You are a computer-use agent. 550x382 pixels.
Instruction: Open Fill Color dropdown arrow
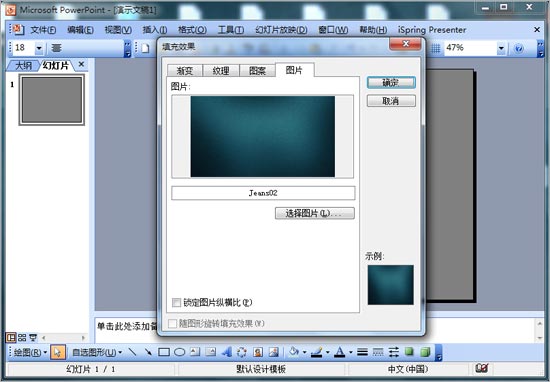click(x=304, y=352)
